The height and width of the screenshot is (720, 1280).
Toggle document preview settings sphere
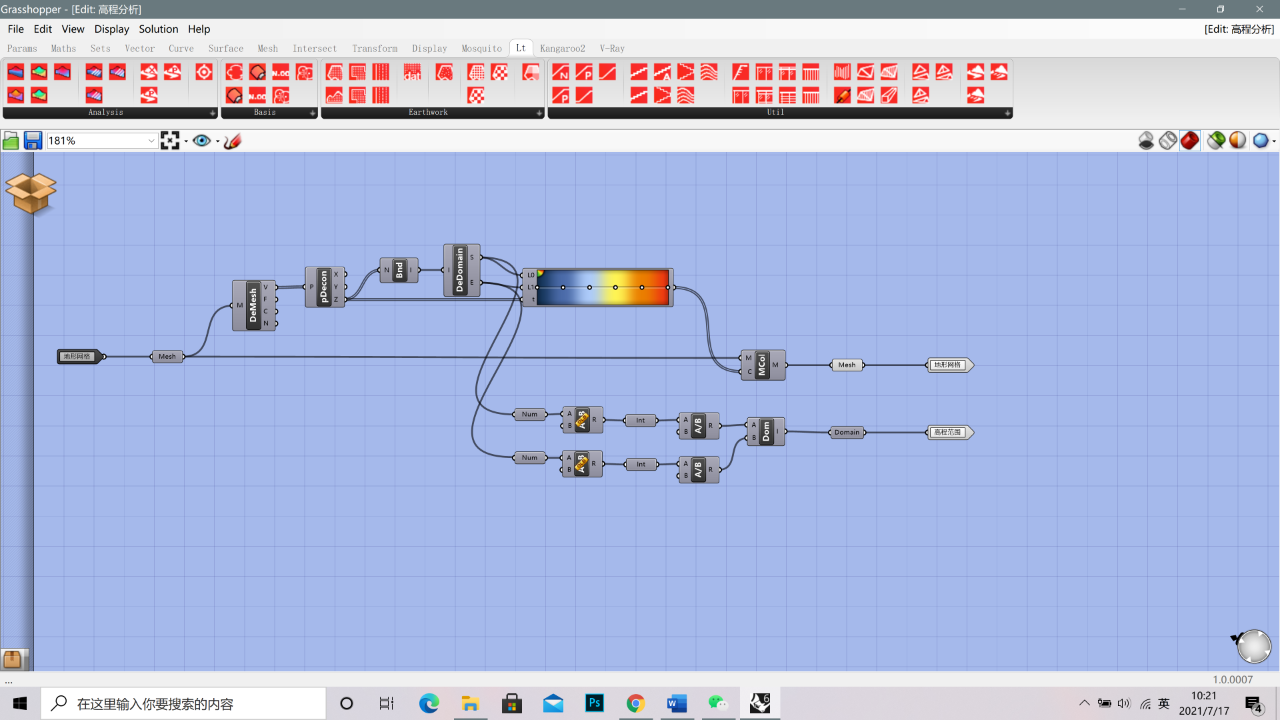[1238, 141]
